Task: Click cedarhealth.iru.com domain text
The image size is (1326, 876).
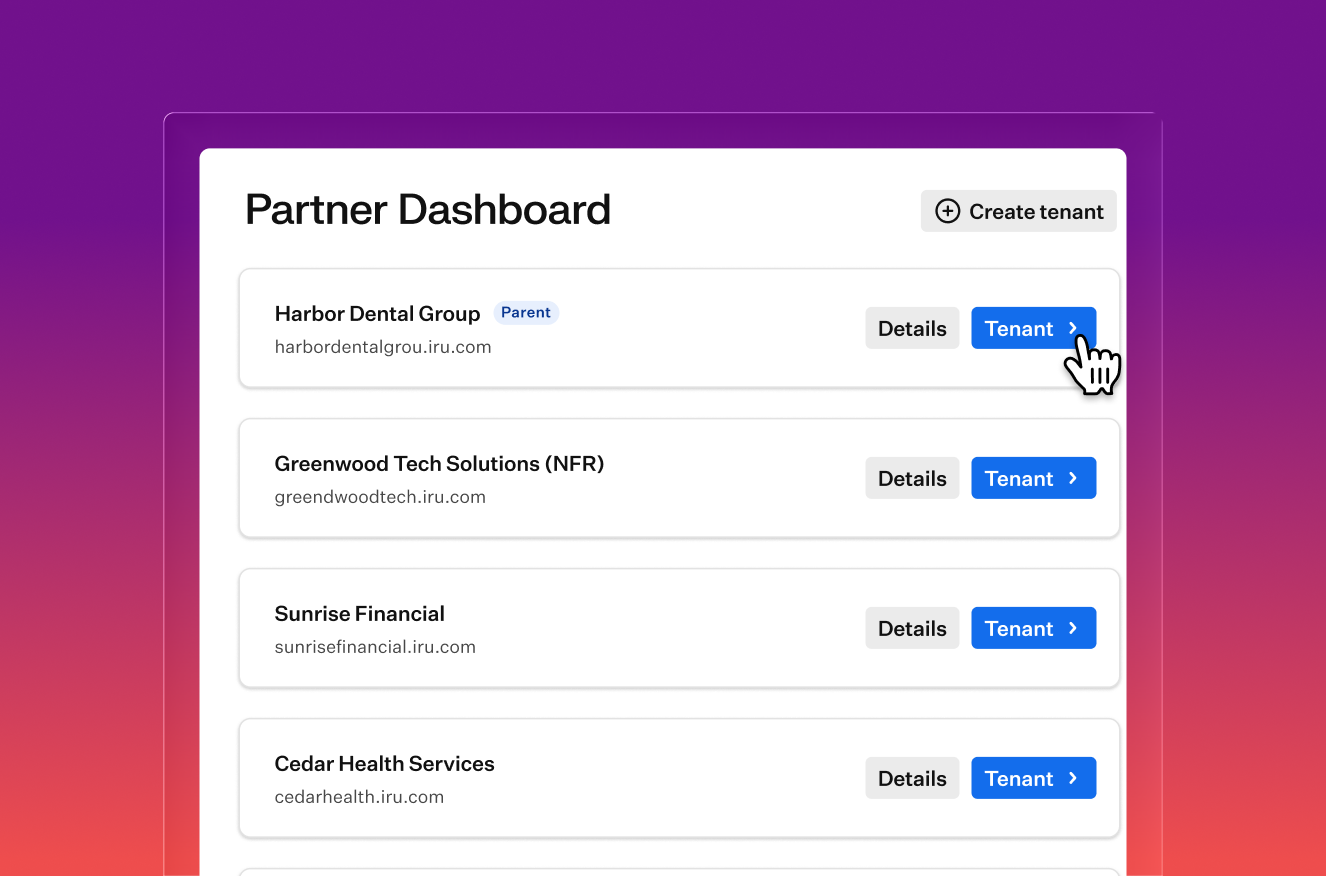Action: 359,797
